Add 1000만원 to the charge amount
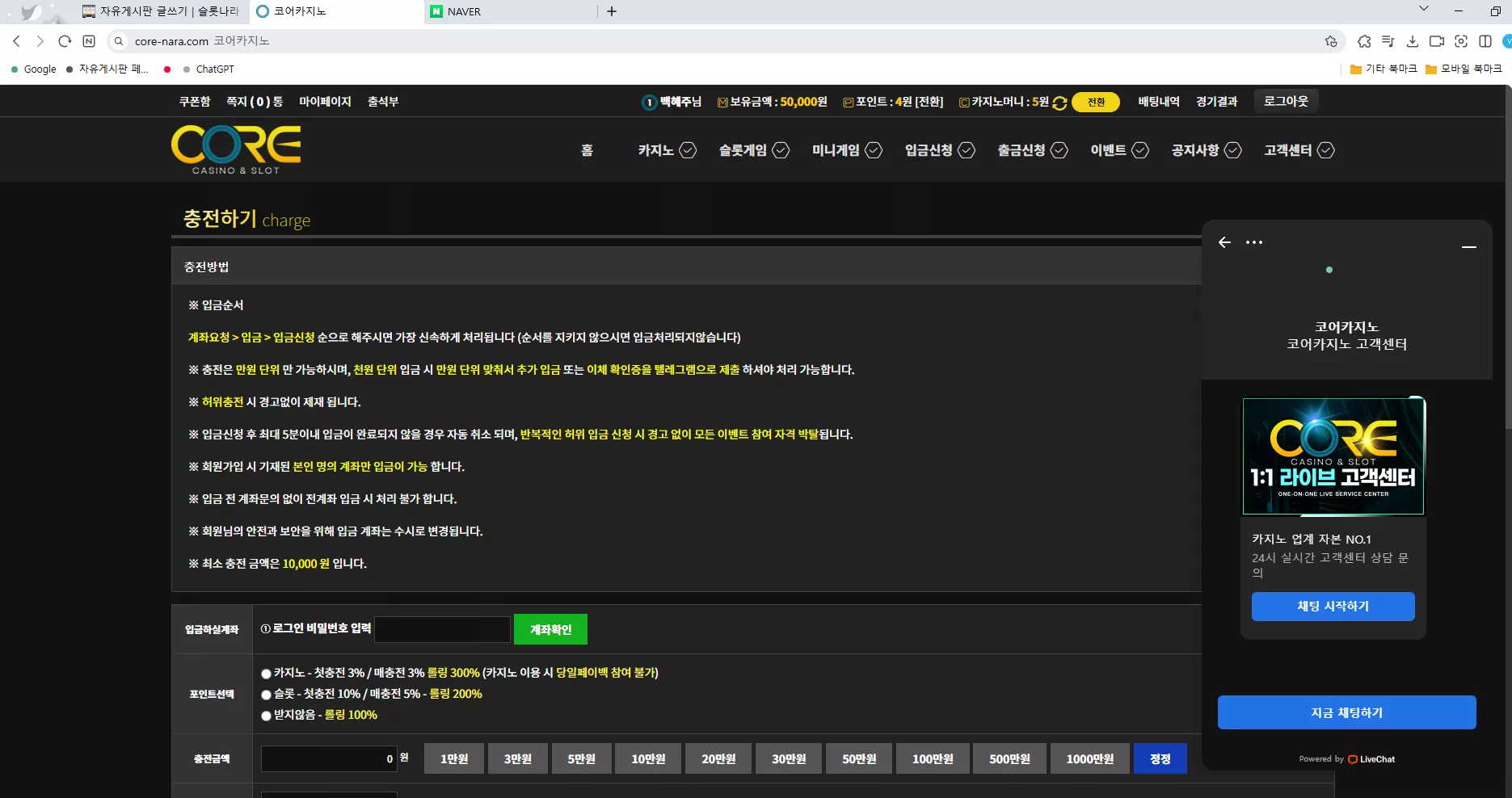The image size is (1512, 798). pyautogui.click(x=1090, y=758)
